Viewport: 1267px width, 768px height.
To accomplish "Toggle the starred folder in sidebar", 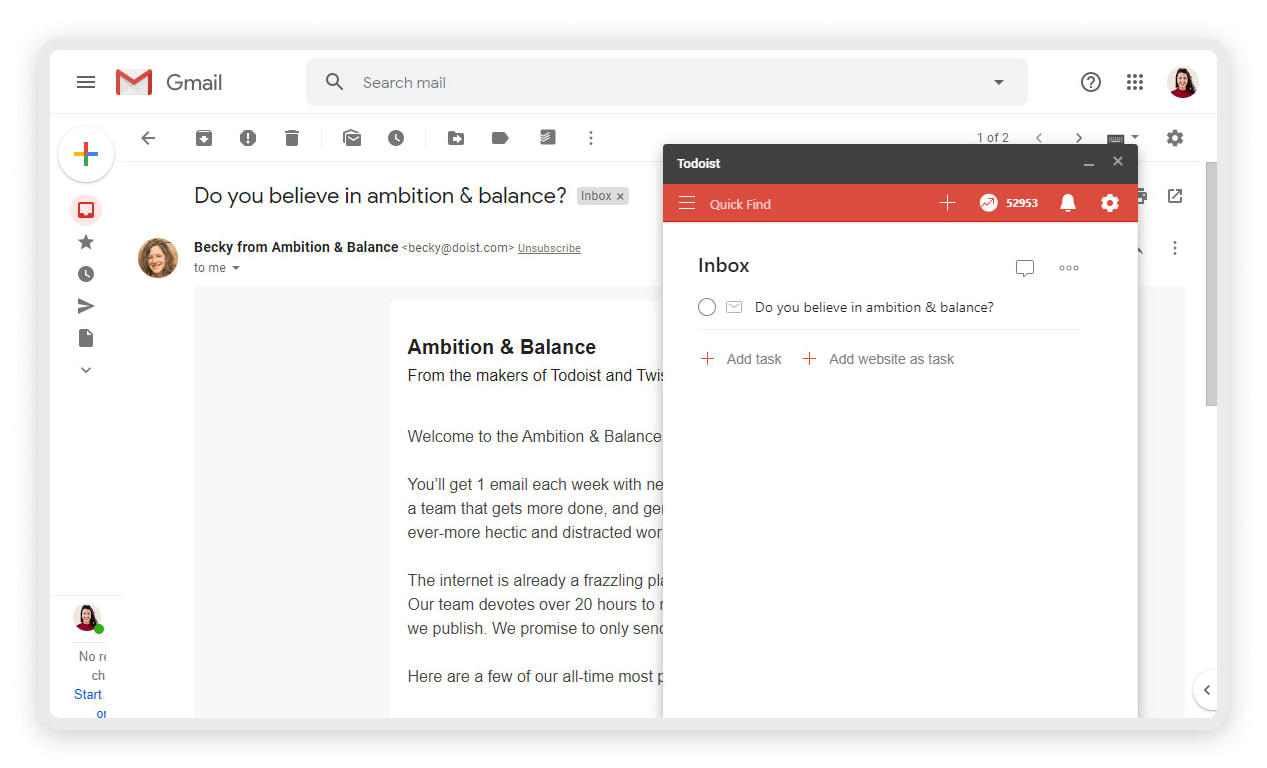I will [x=85, y=242].
